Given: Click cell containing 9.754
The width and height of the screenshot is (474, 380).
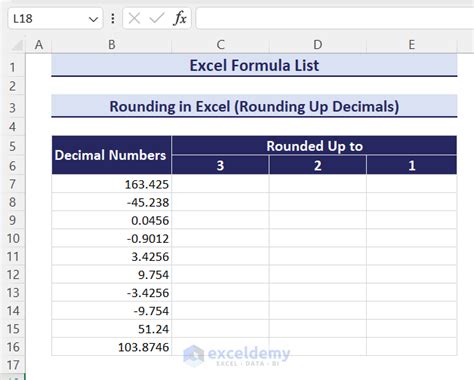Looking at the screenshot, I should (112, 274).
